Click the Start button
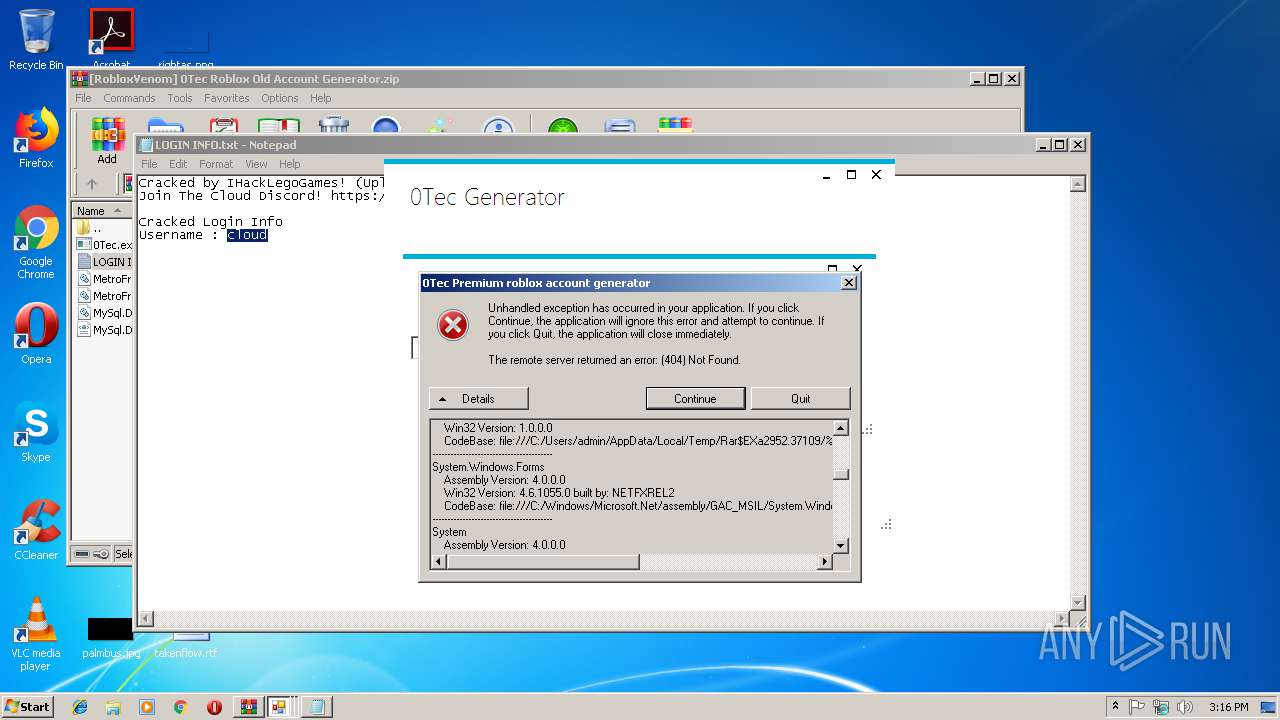Screen dimensions: 1280x720 pyautogui.click(x=27, y=707)
